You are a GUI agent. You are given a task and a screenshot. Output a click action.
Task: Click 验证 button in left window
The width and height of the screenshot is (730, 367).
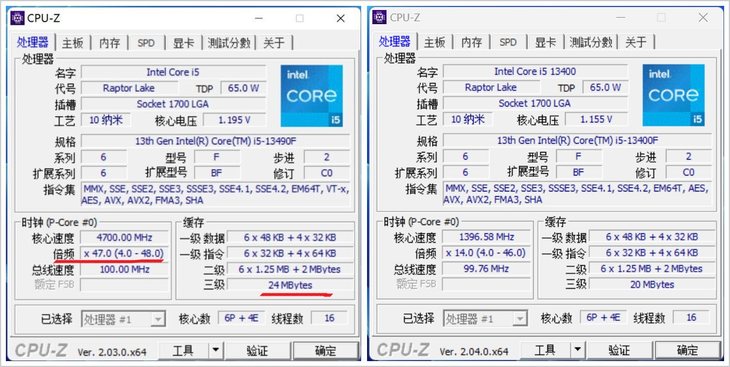coord(257,351)
